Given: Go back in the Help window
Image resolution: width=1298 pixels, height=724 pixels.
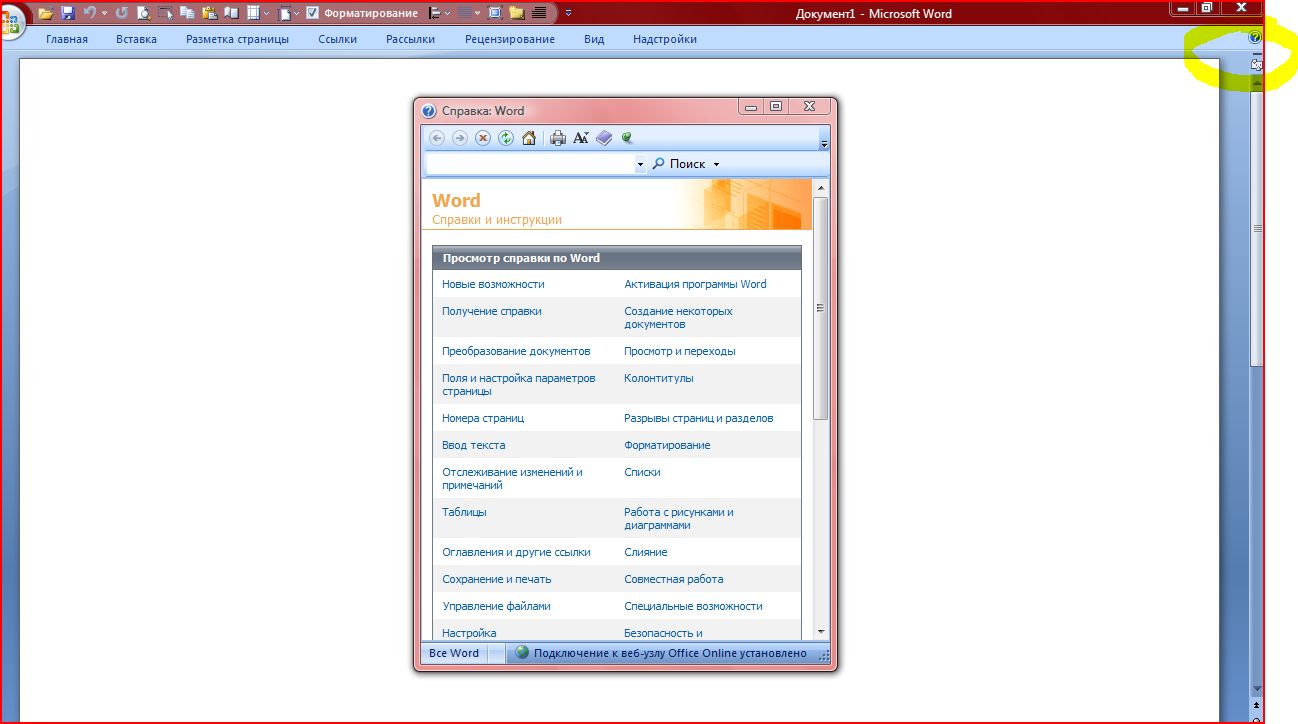Looking at the screenshot, I should 437,138.
